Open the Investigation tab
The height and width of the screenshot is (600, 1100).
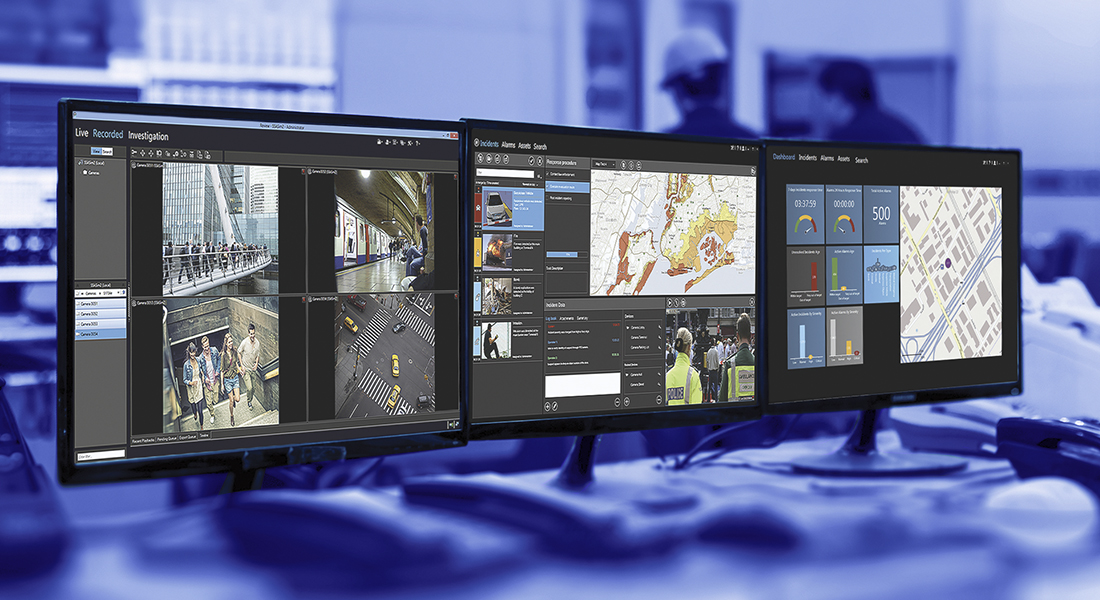click(x=148, y=136)
